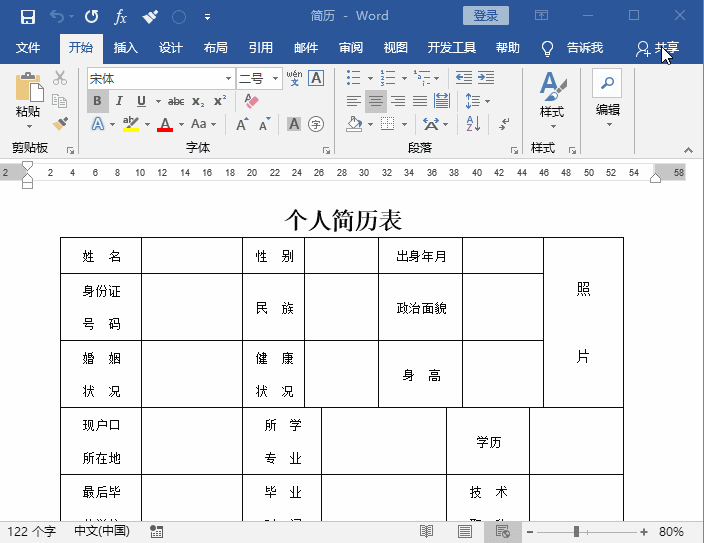Click the Editing magnifier icon
The width and height of the screenshot is (704, 543).
click(607, 83)
